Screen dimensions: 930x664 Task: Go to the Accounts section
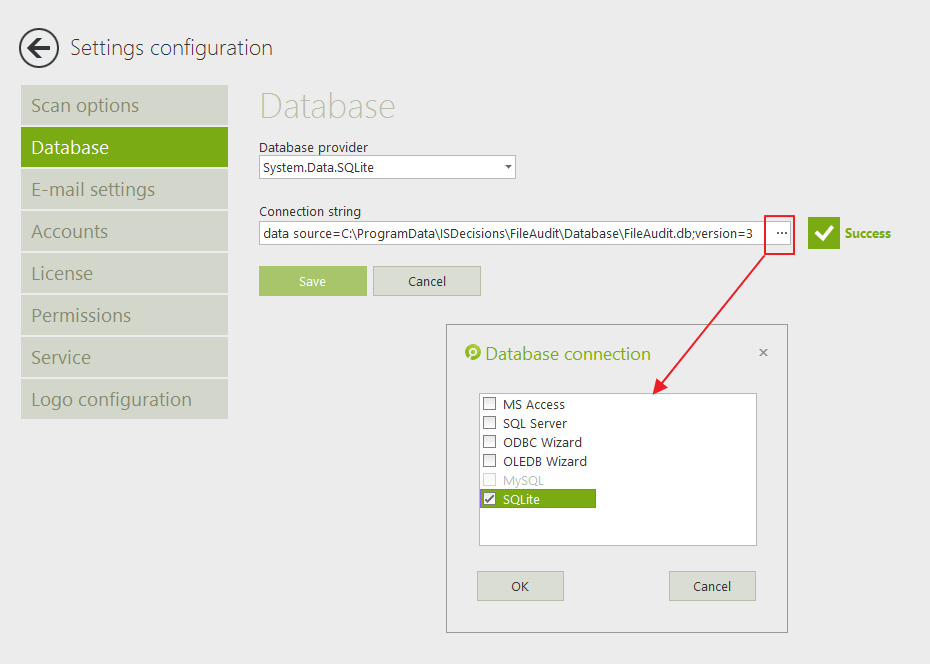coord(124,231)
